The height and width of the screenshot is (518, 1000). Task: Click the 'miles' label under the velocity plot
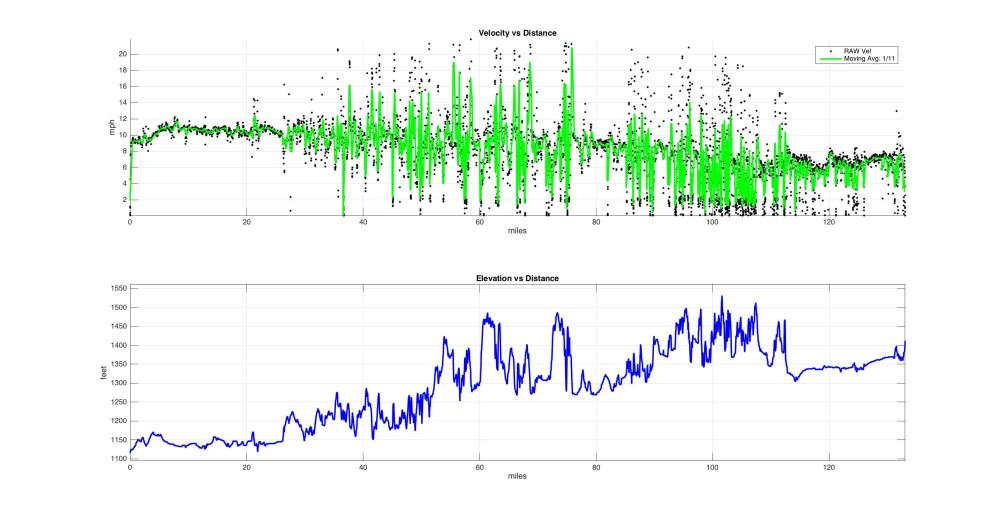click(x=517, y=233)
